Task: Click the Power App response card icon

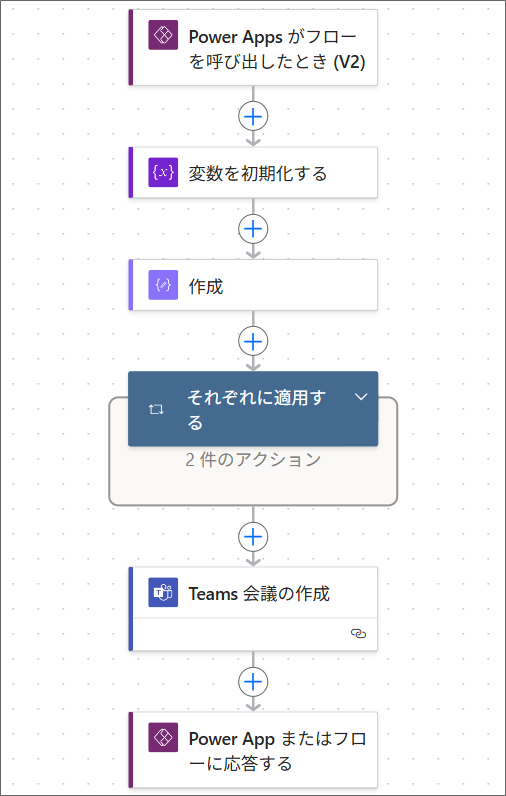Action: tap(163, 737)
